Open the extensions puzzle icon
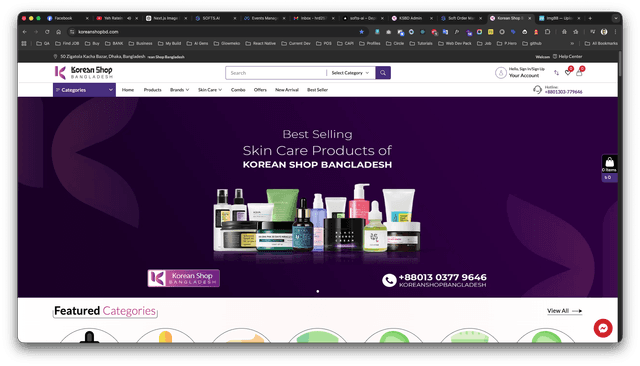 click(547, 31)
